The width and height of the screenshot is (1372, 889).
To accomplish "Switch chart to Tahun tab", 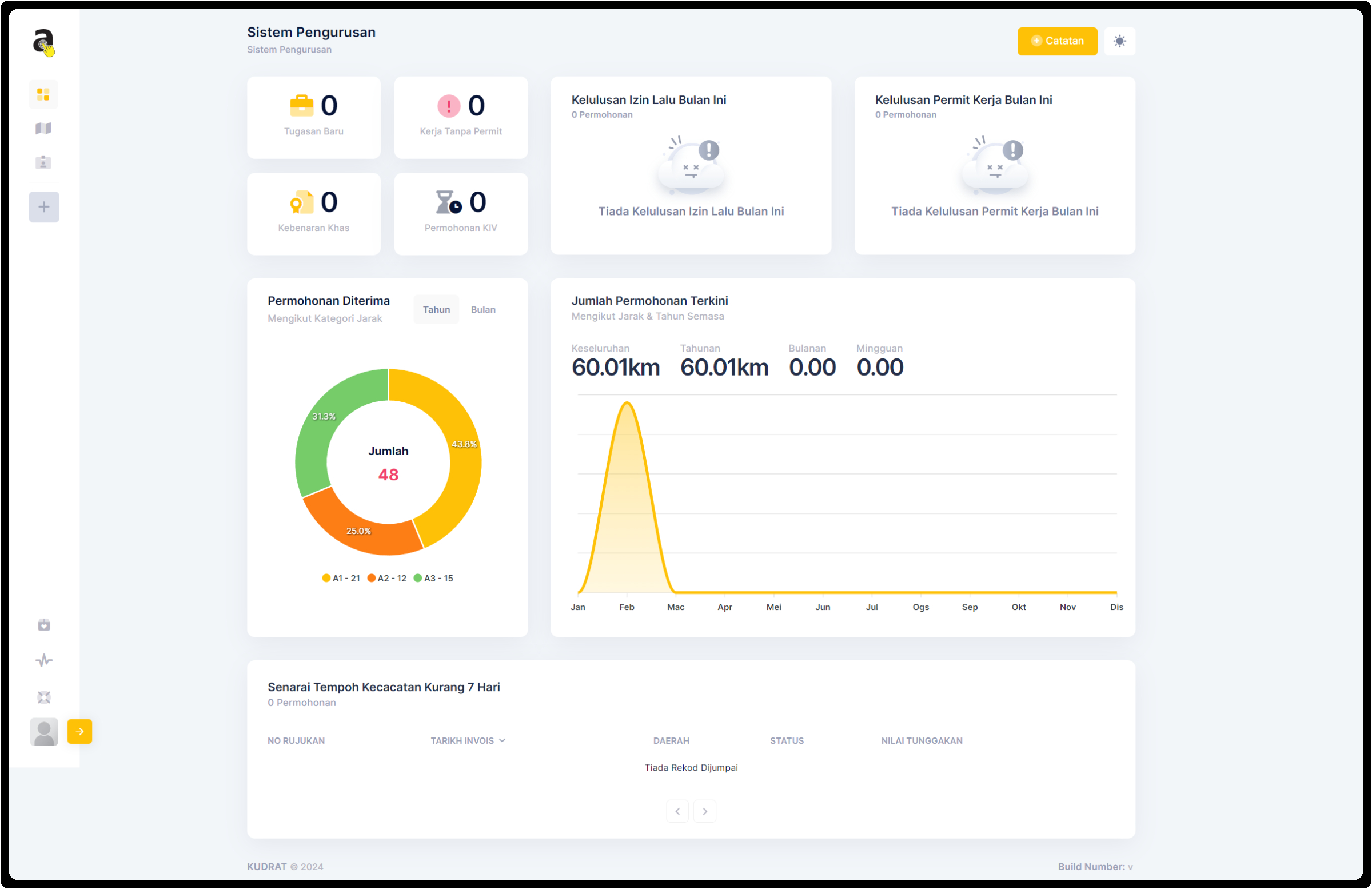I will pyautogui.click(x=436, y=310).
